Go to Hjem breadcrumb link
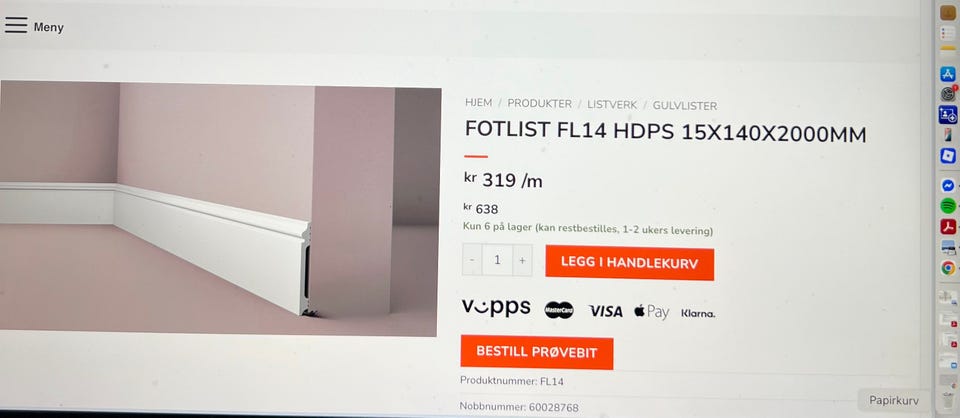The width and height of the screenshot is (960, 418). 478,103
